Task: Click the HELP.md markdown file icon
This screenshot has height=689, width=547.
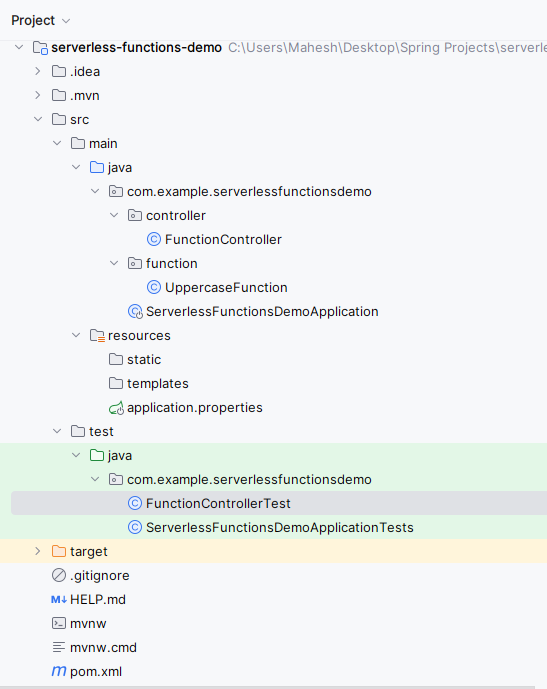Action: tap(59, 599)
